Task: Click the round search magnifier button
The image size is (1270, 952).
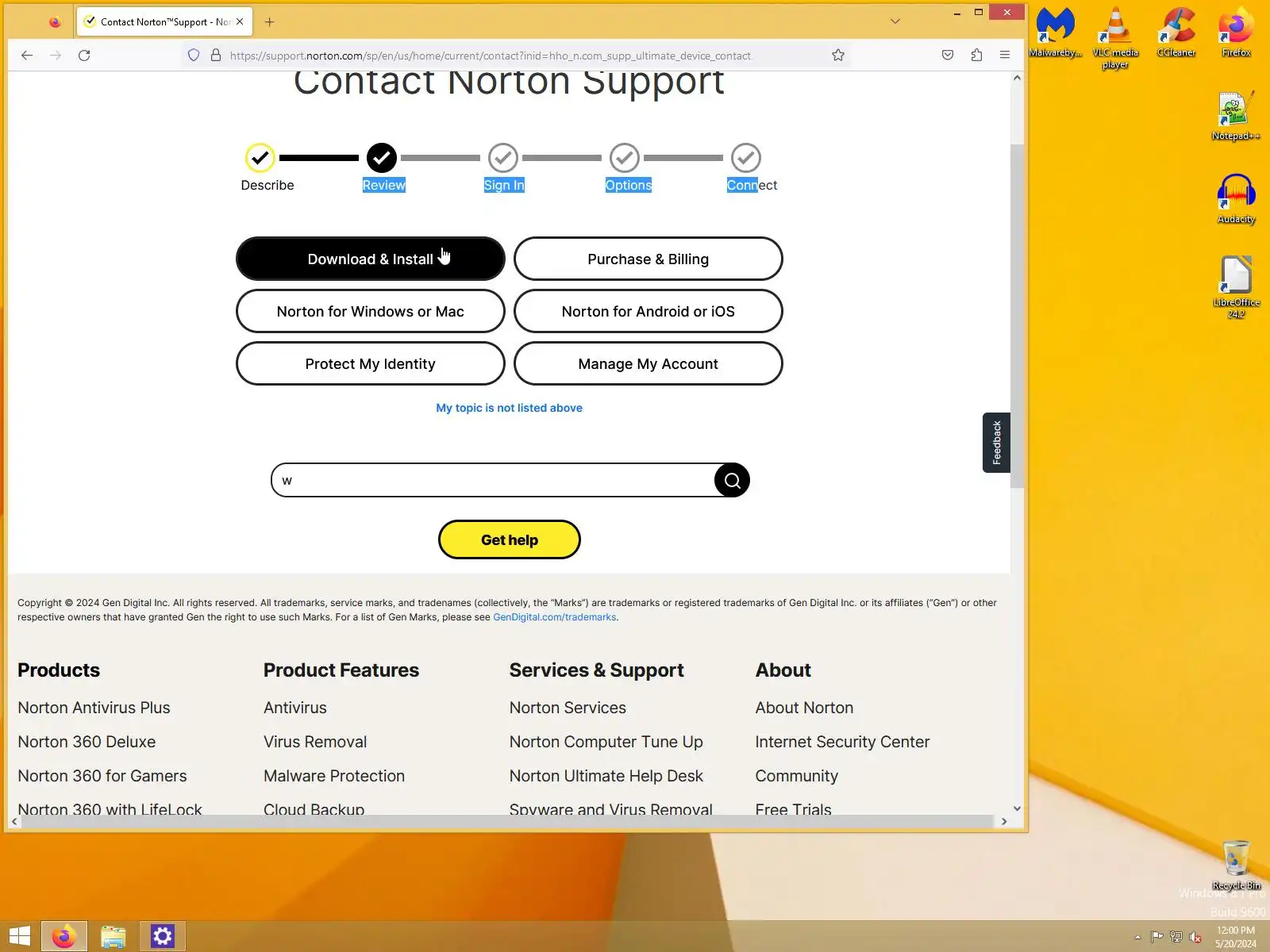Action: (x=732, y=480)
